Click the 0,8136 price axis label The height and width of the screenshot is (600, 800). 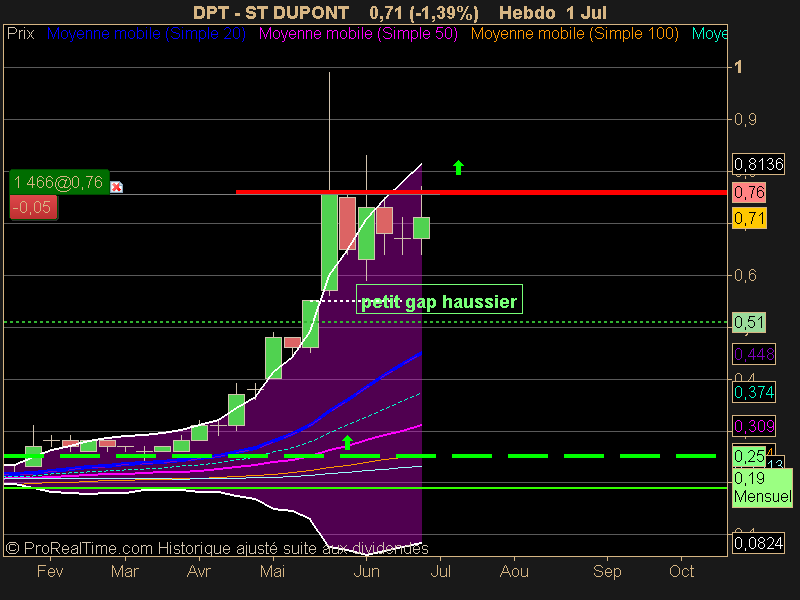point(758,164)
